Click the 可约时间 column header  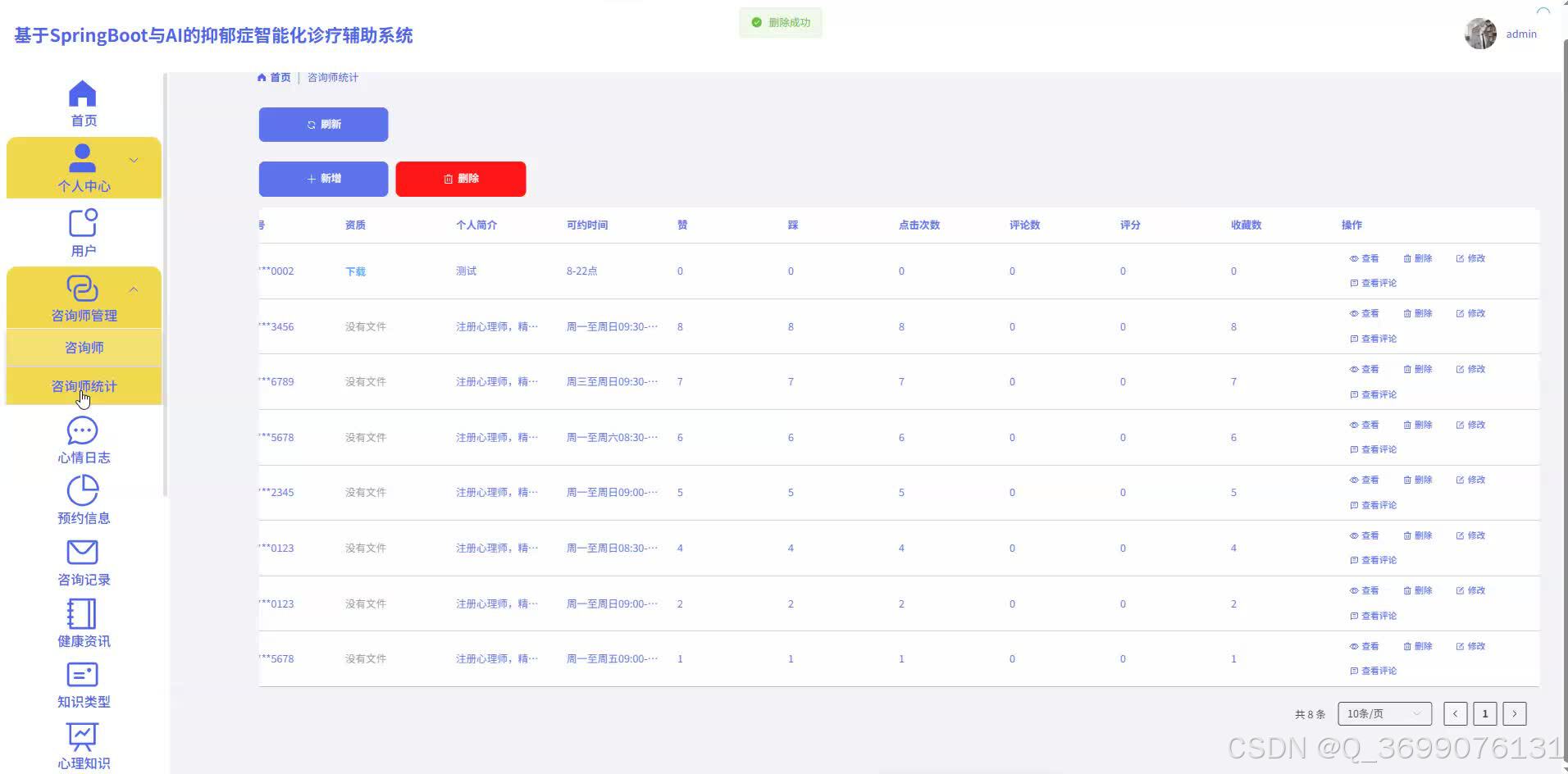587,225
